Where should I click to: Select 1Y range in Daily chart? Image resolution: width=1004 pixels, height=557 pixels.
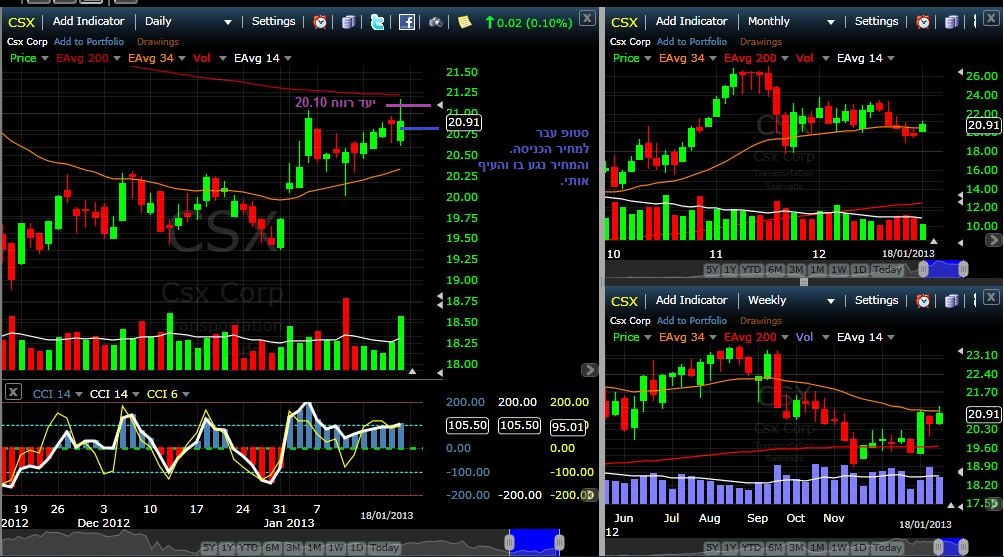(227, 548)
